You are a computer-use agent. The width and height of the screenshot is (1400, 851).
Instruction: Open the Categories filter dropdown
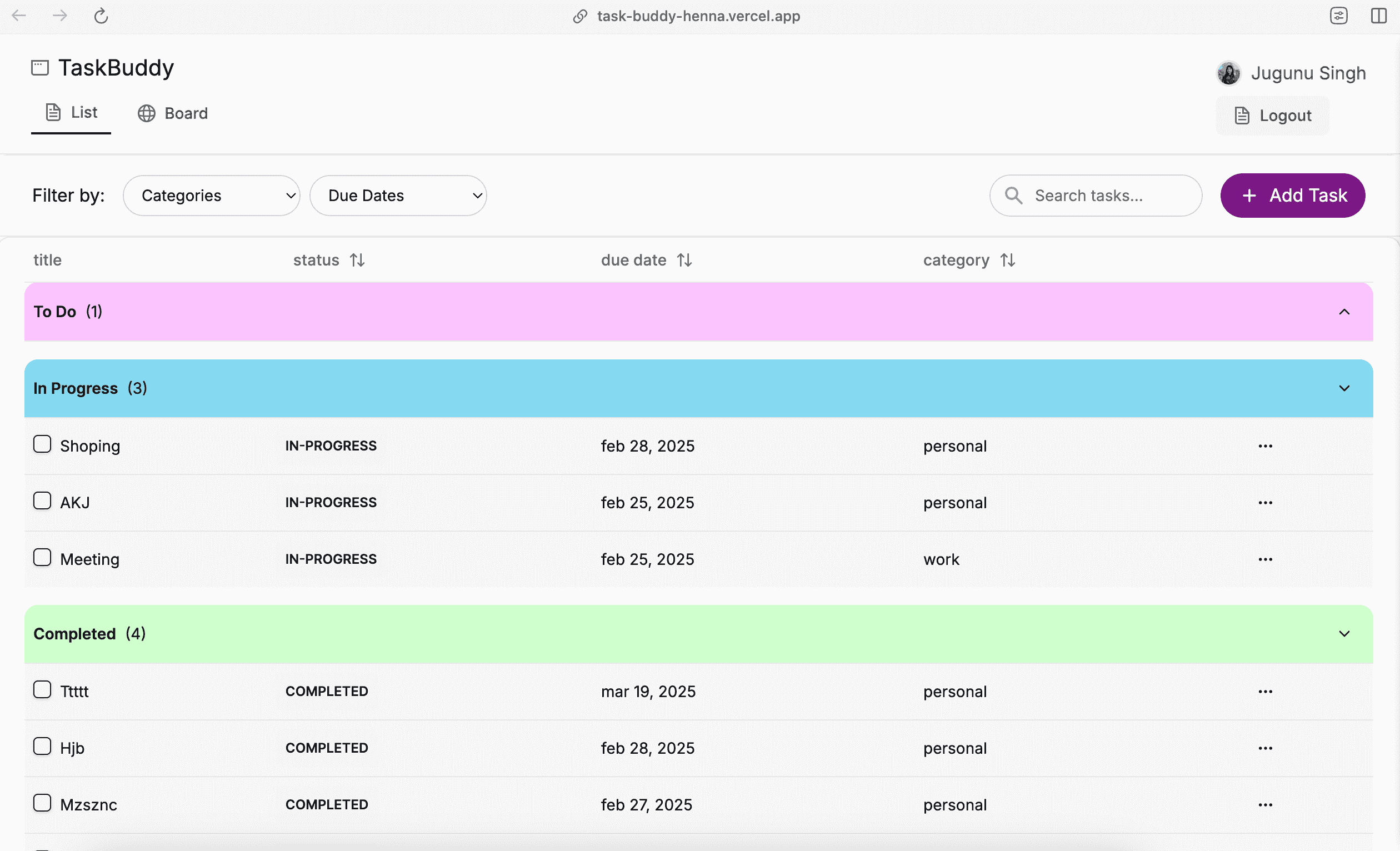tap(211, 196)
